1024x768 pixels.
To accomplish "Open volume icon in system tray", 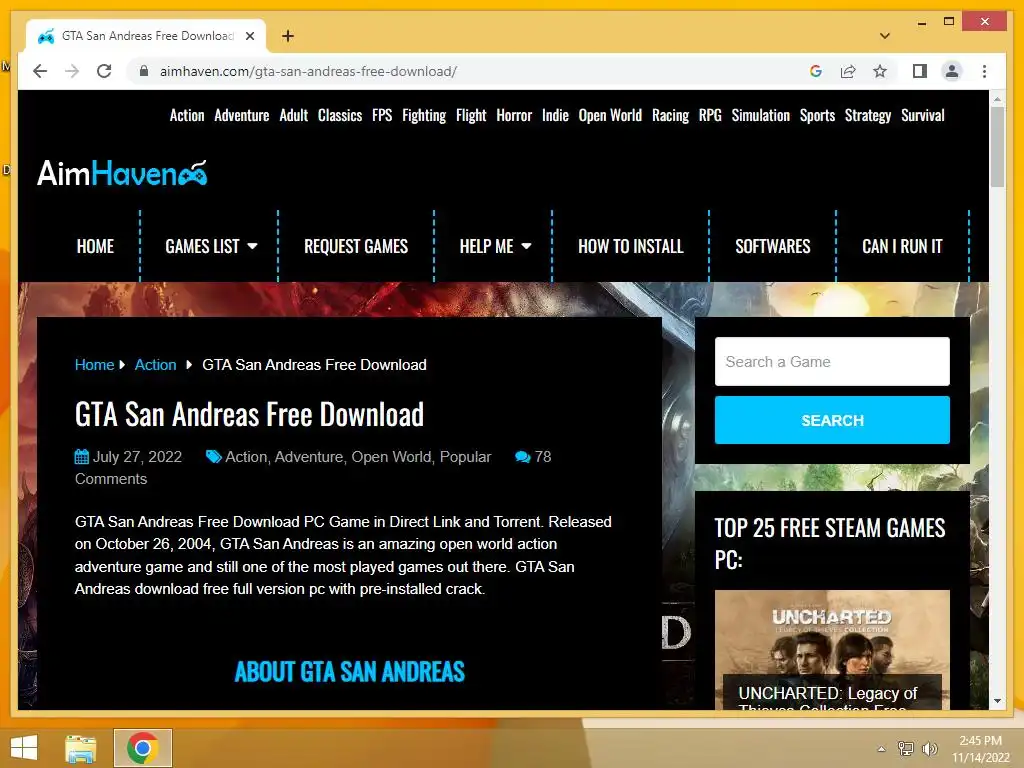I will click(x=929, y=748).
